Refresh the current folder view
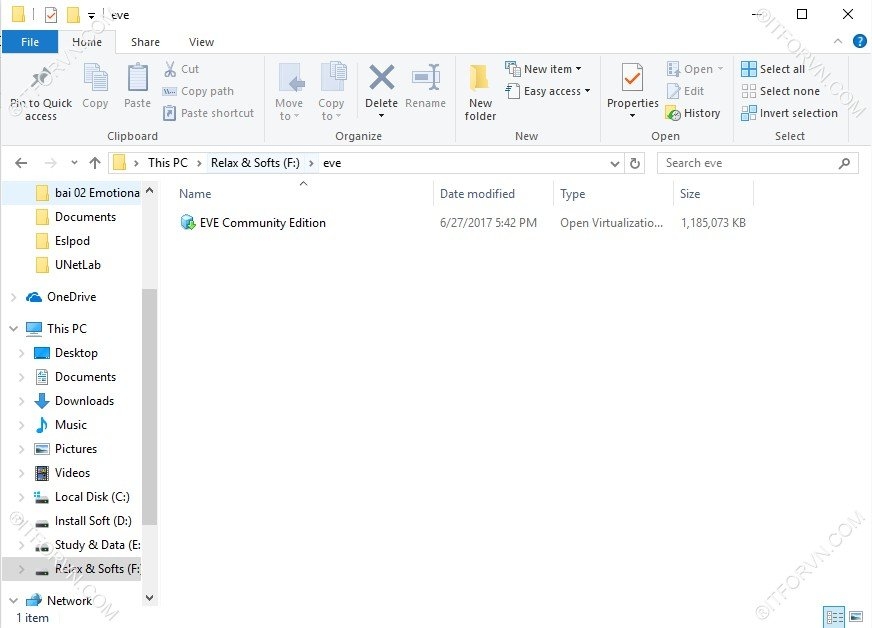Screen dimensions: 872x628 pyautogui.click(x=635, y=163)
